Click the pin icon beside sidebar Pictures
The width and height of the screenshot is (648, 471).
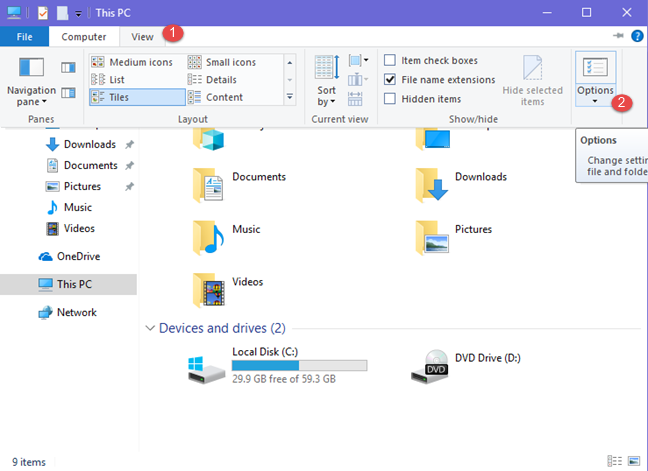pos(129,186)
